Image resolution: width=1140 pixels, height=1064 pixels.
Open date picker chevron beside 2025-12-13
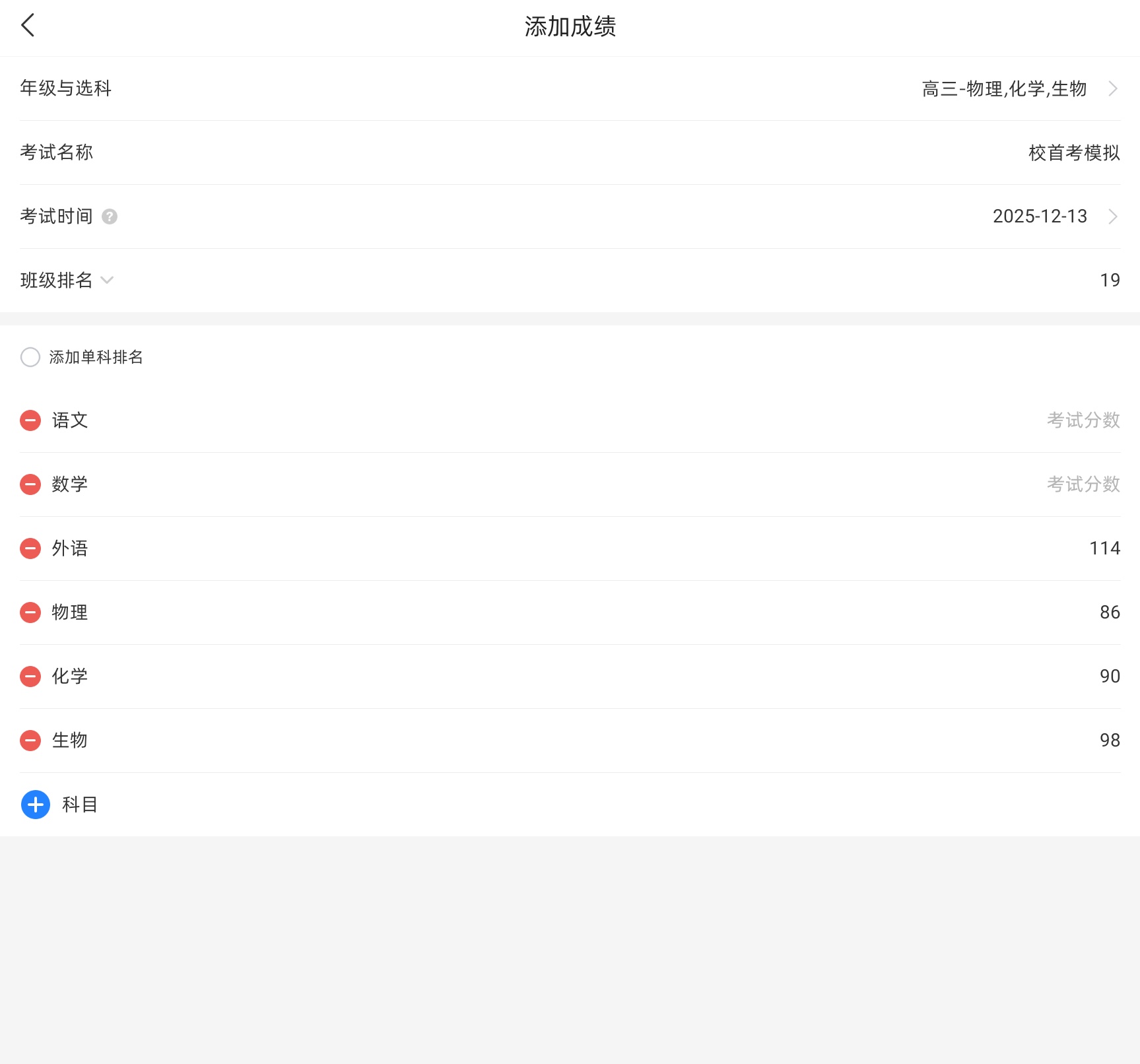point(1113,216)
